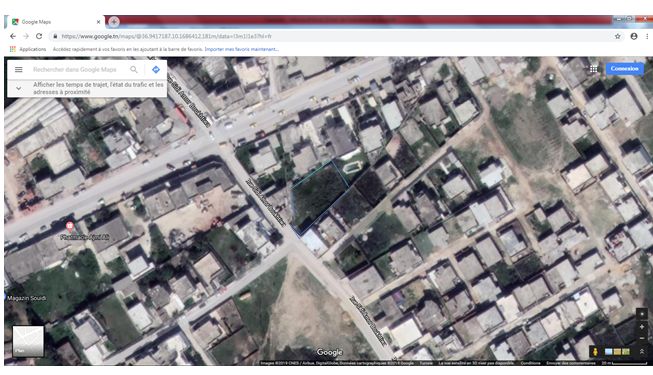
Task: Switch map layer using Plan thumbnail
Action: click(28, 341)
